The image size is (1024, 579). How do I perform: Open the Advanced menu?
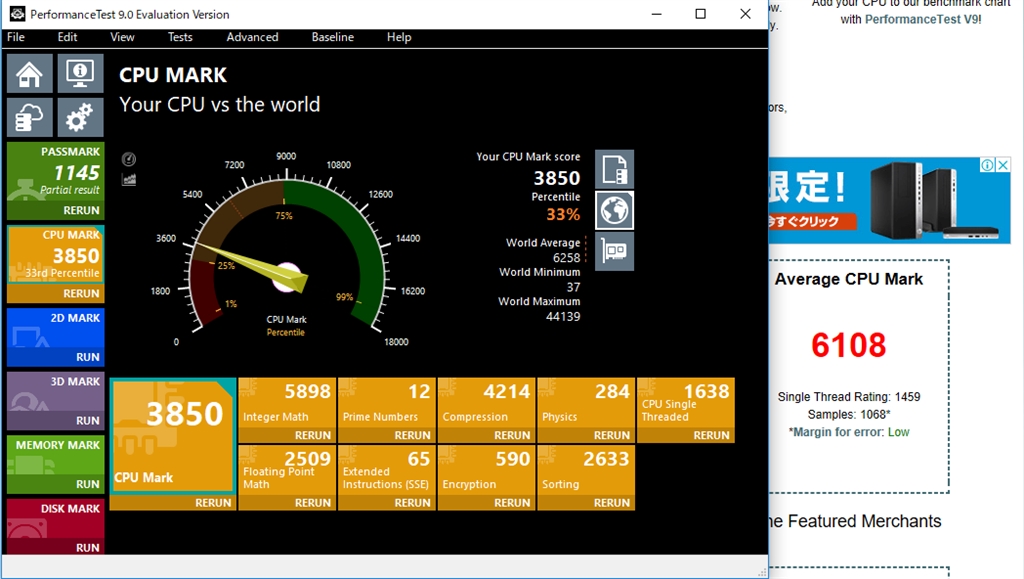[252, 37]
